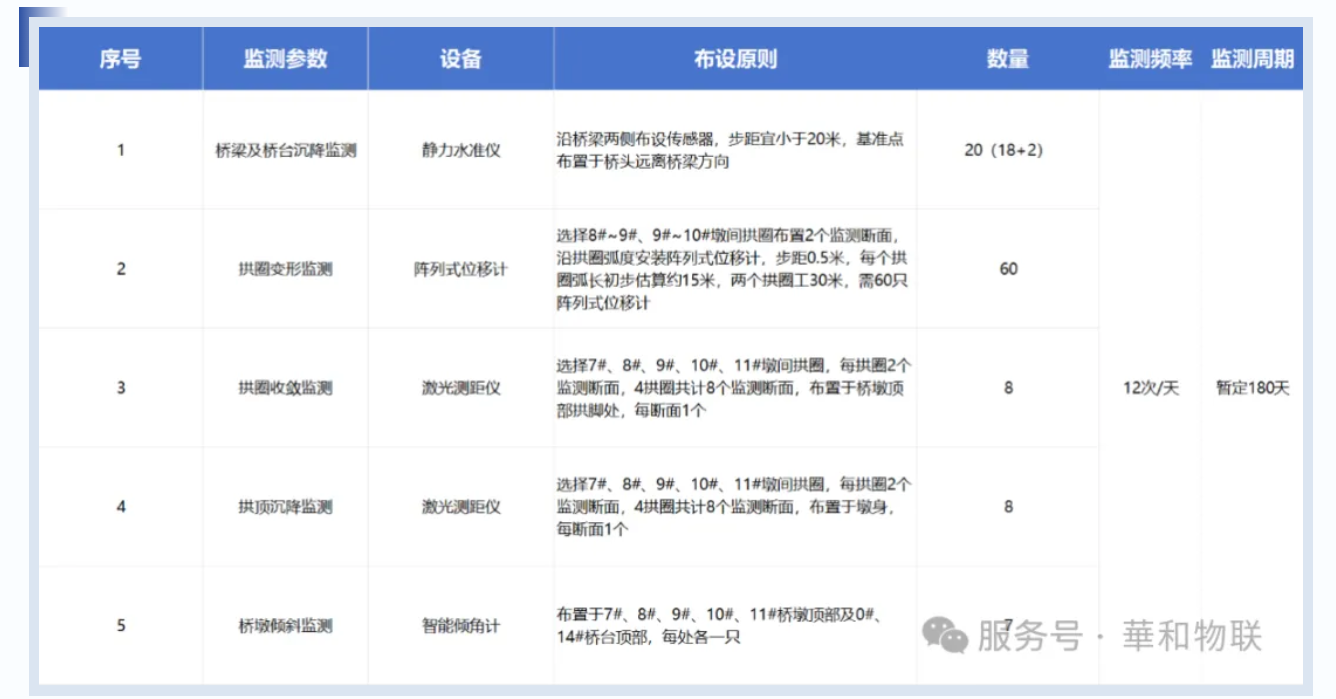Select the 拱圈变形监测 cell
1336x699 pixels.
[x=285, y=269]
